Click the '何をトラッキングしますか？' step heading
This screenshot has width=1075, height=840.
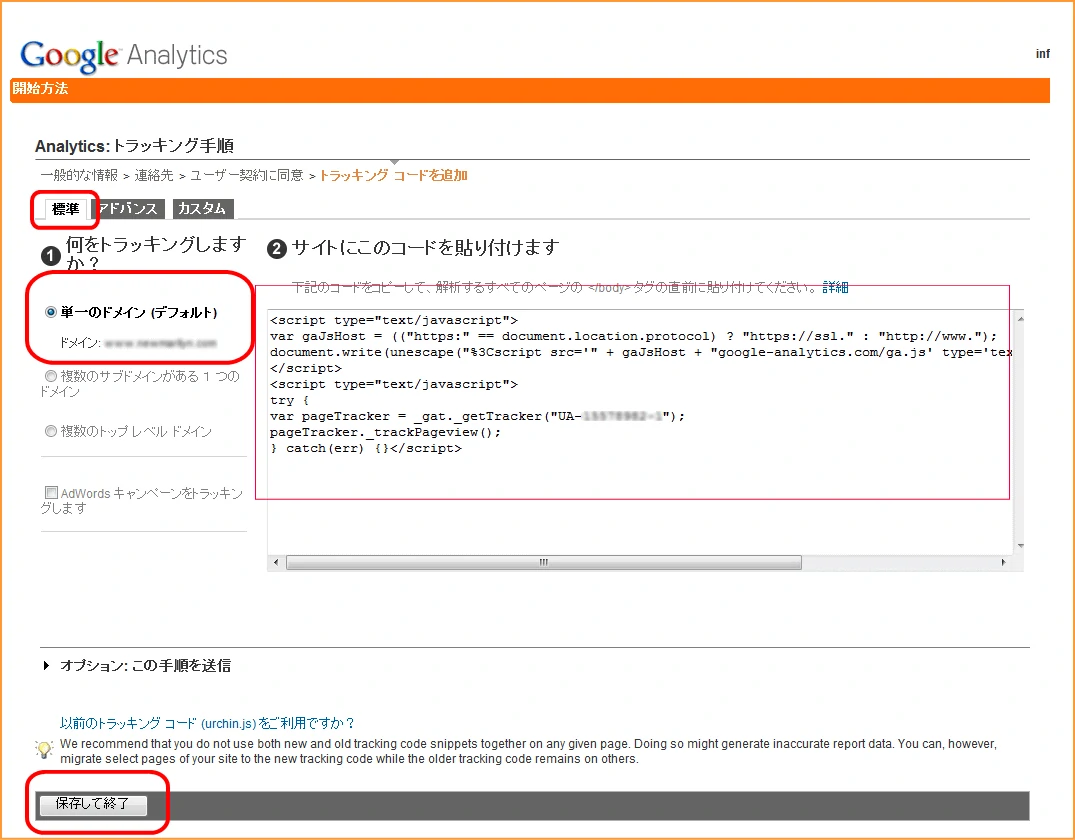(156, 253)
